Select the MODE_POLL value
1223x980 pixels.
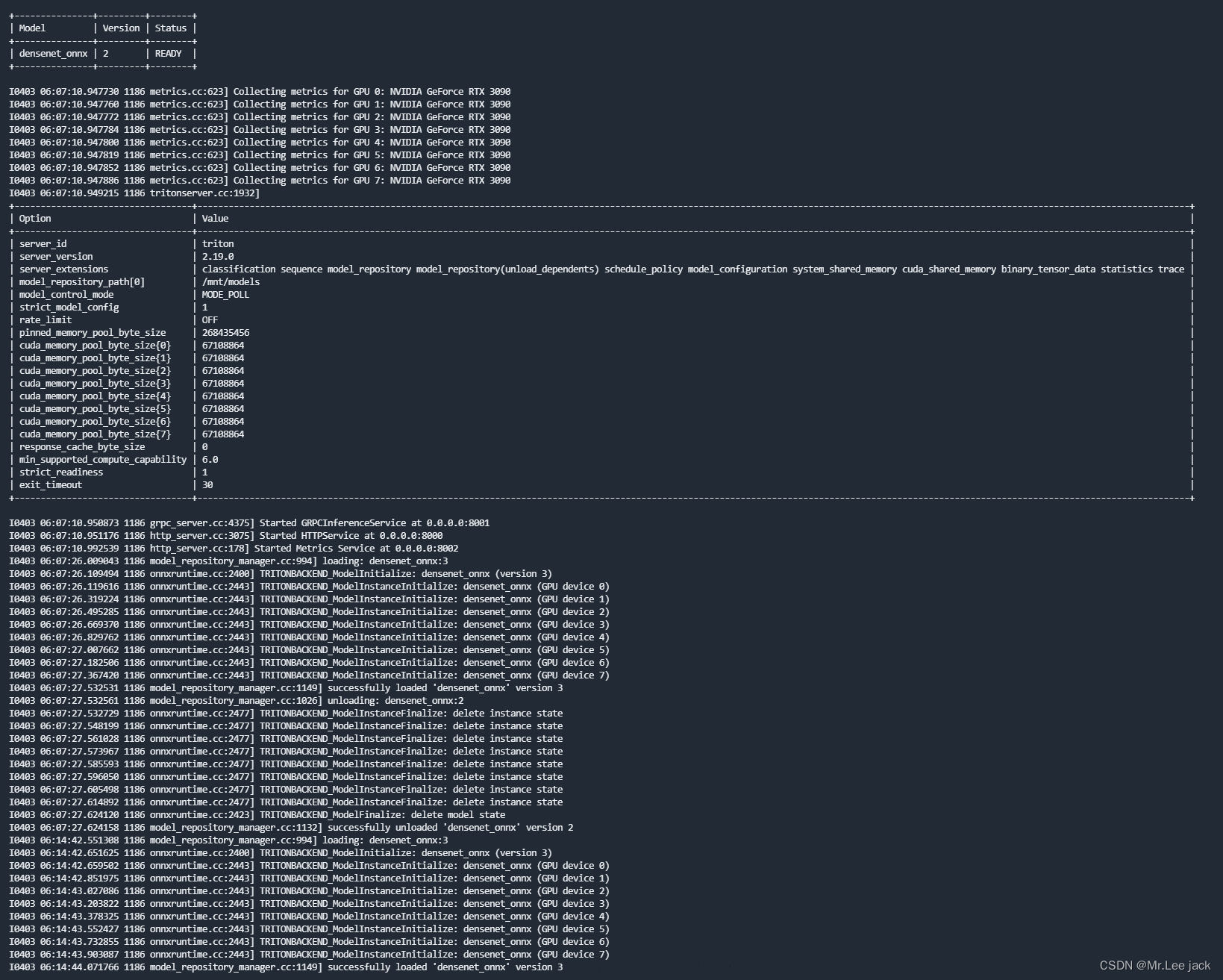pos(225,295)
